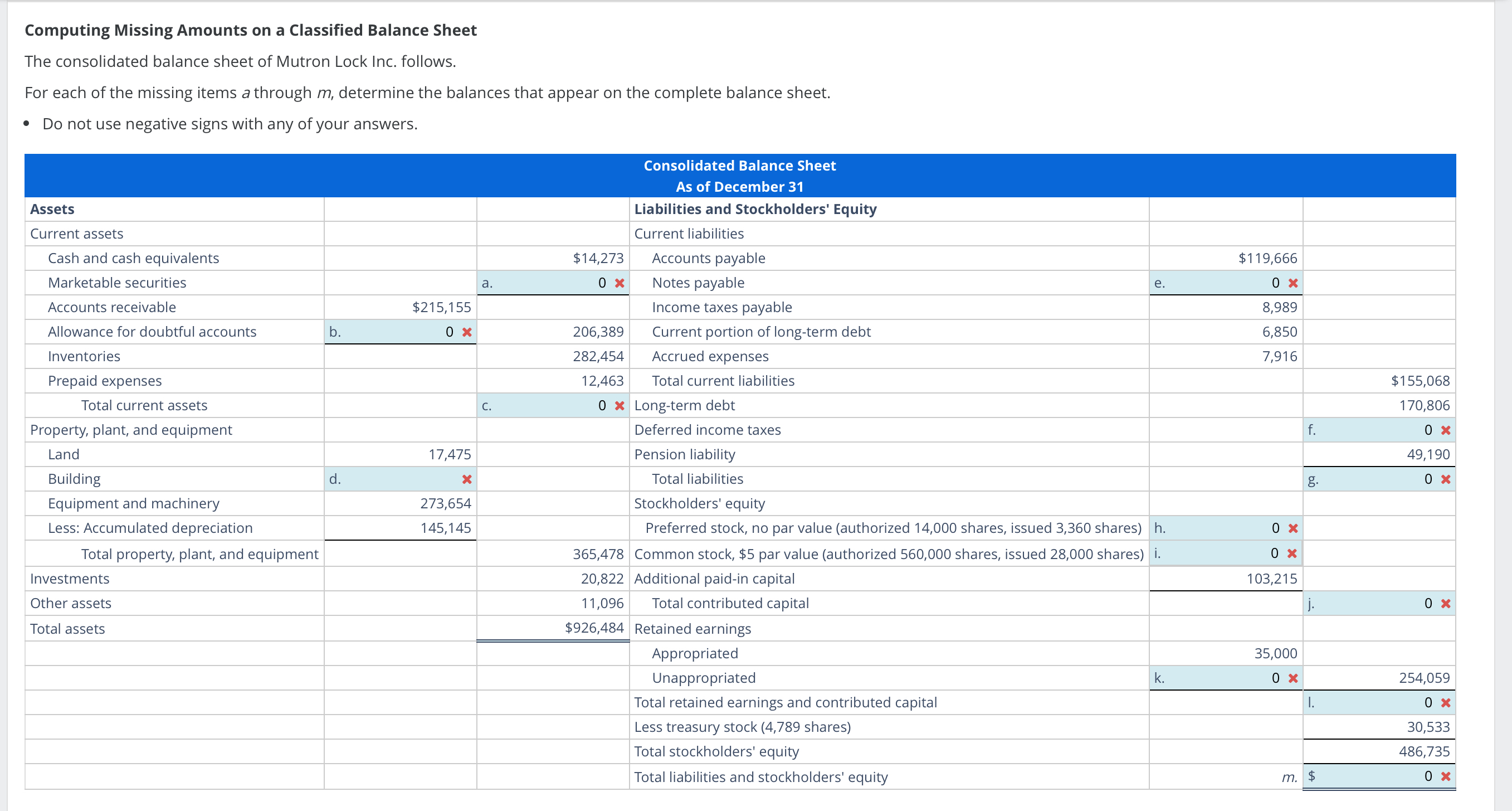Click the Consolidated Balance Sheet header
Viewport: 1512px width, 811px height.
[x=740, y=165]
